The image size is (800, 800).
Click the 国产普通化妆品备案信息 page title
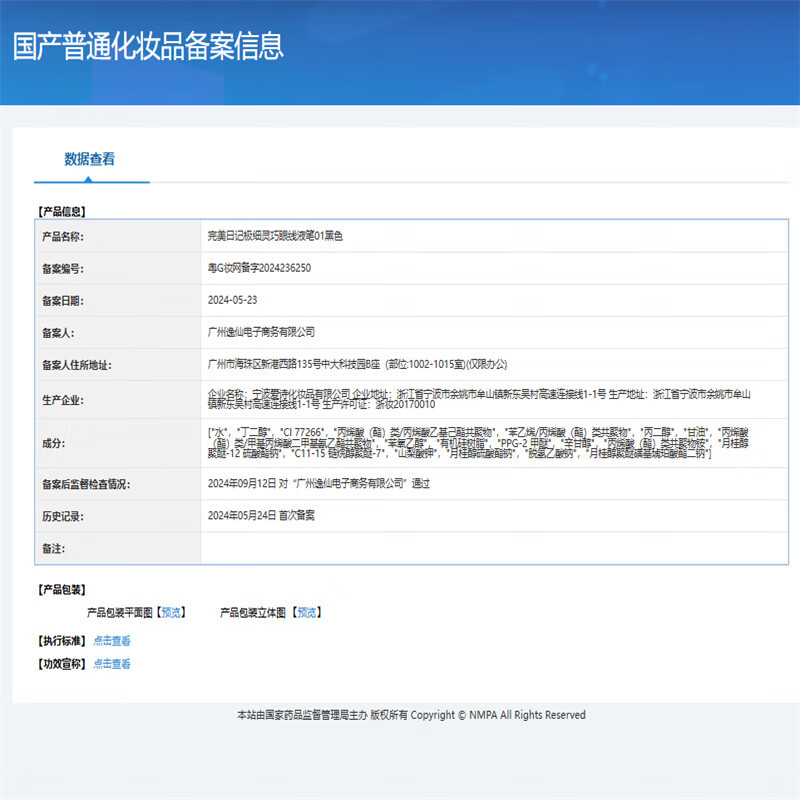[x=148, y=46]
